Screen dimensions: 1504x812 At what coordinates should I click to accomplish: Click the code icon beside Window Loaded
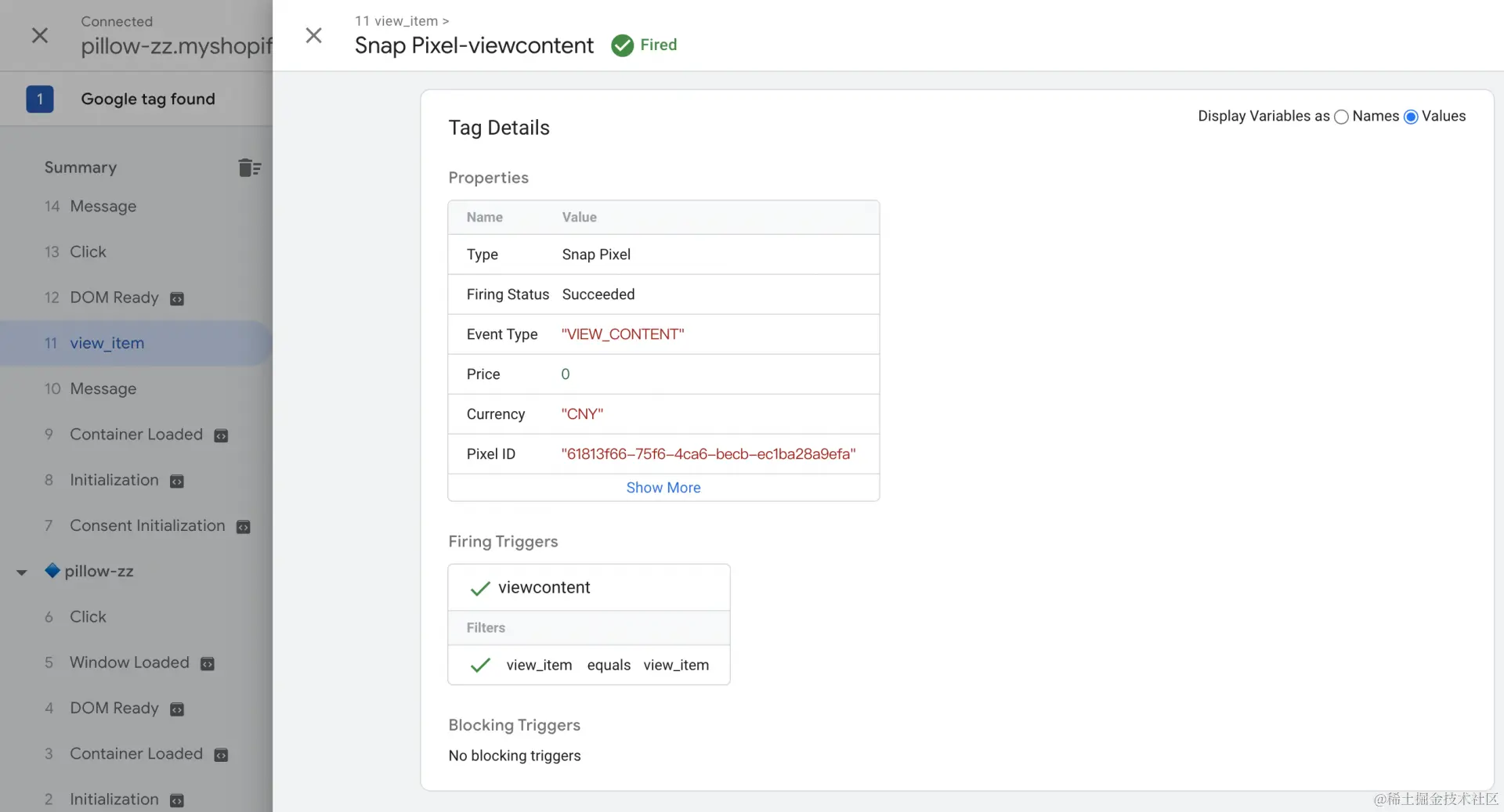(x=208, y=664)
